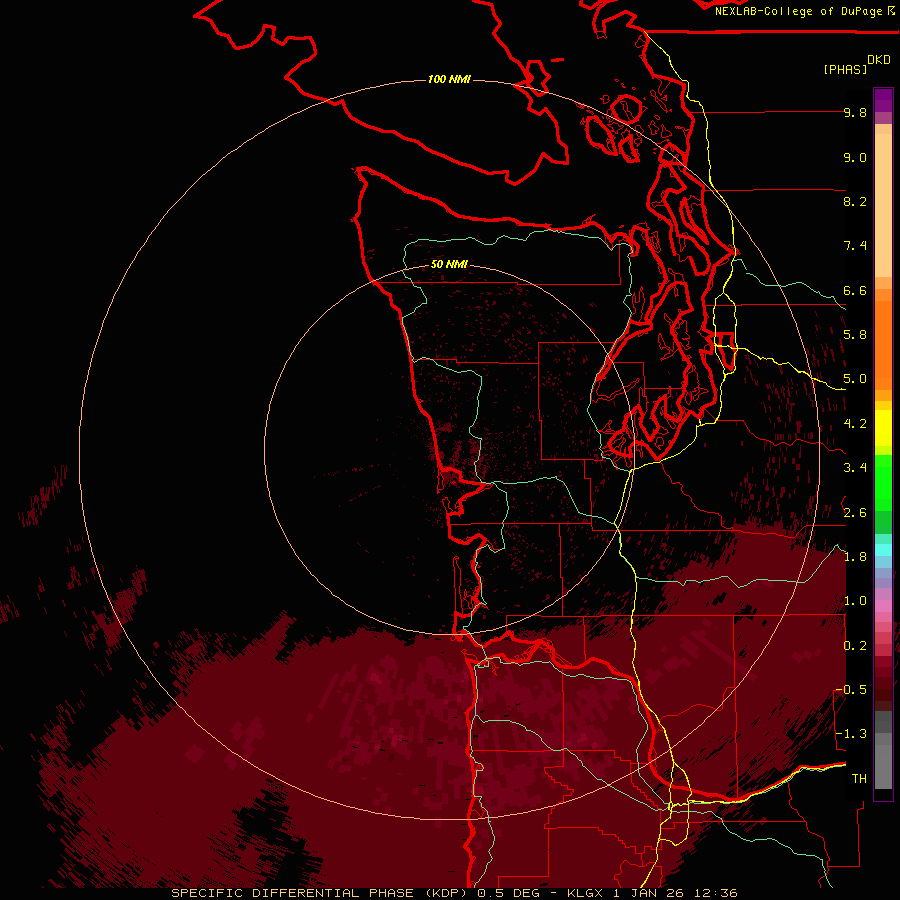Click the NEXLAB-College of DuPage credit text
This screenshot has width=900, height=900.
[x=799, y=11]
